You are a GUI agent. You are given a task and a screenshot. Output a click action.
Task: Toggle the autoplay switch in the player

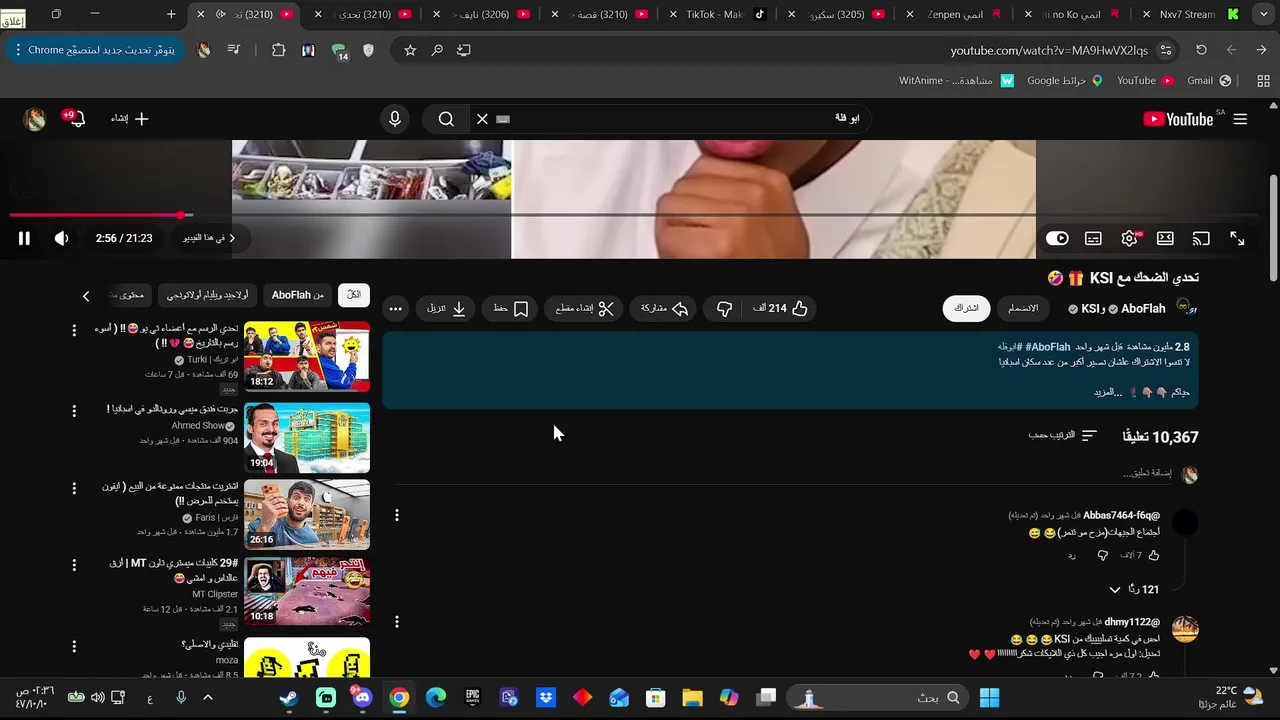click(1057, 238)
